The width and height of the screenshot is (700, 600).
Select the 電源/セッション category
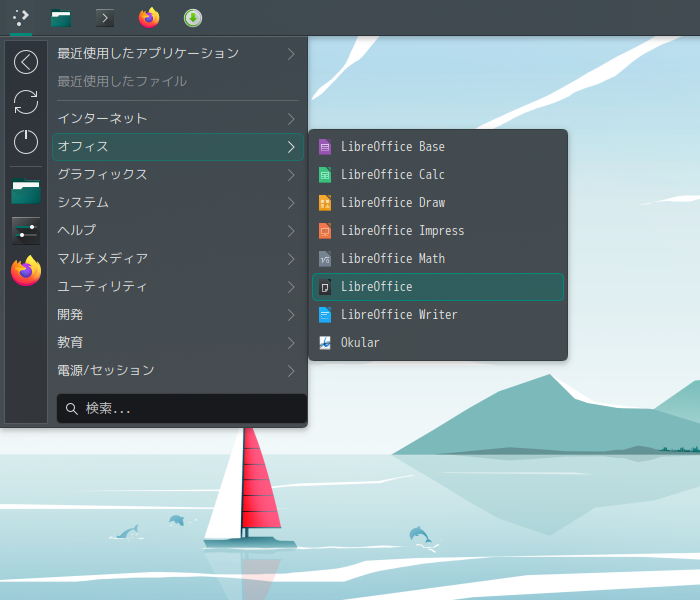tap(178, 371)
